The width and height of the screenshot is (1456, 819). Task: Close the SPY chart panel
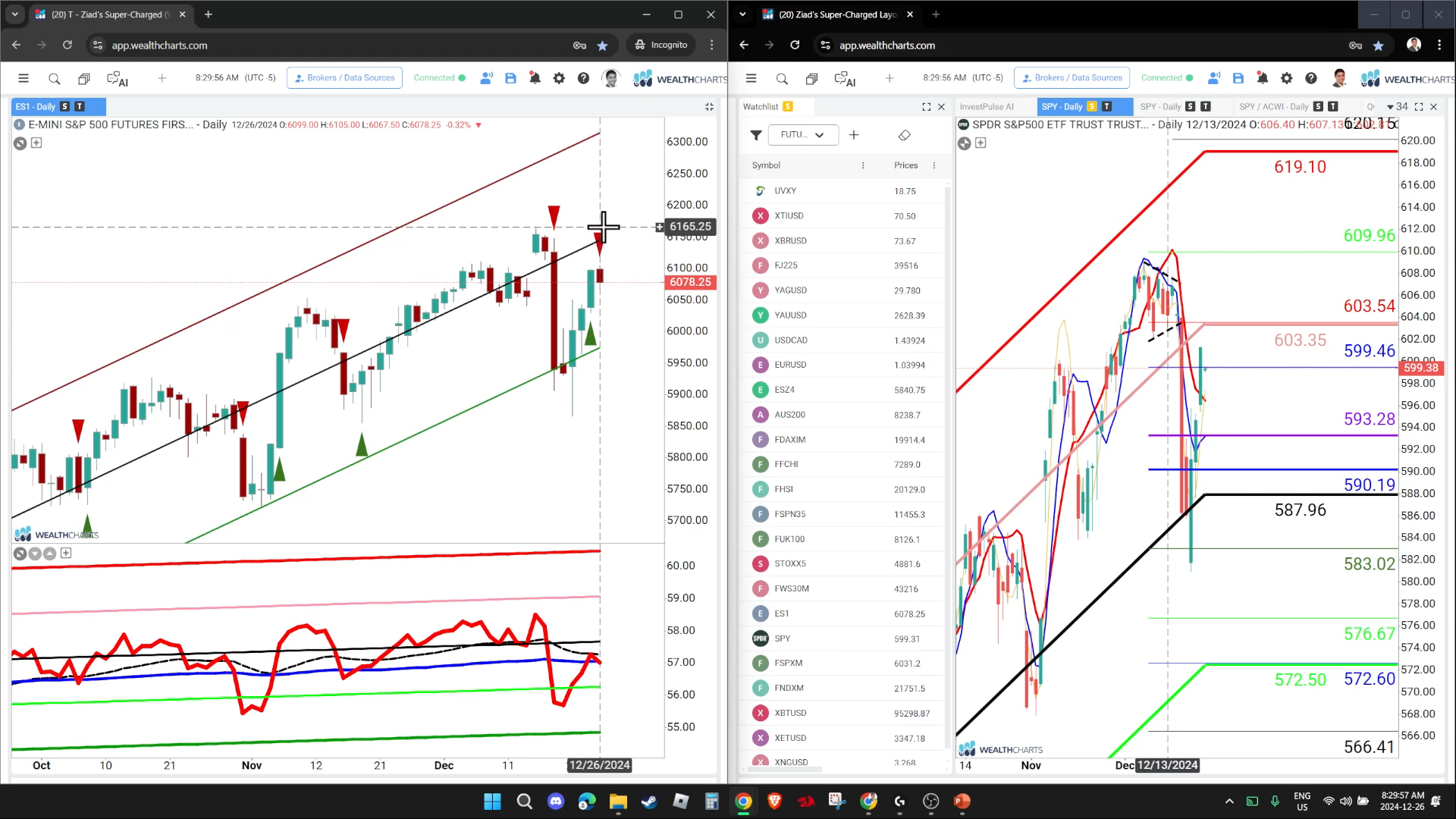(1433, 107)
